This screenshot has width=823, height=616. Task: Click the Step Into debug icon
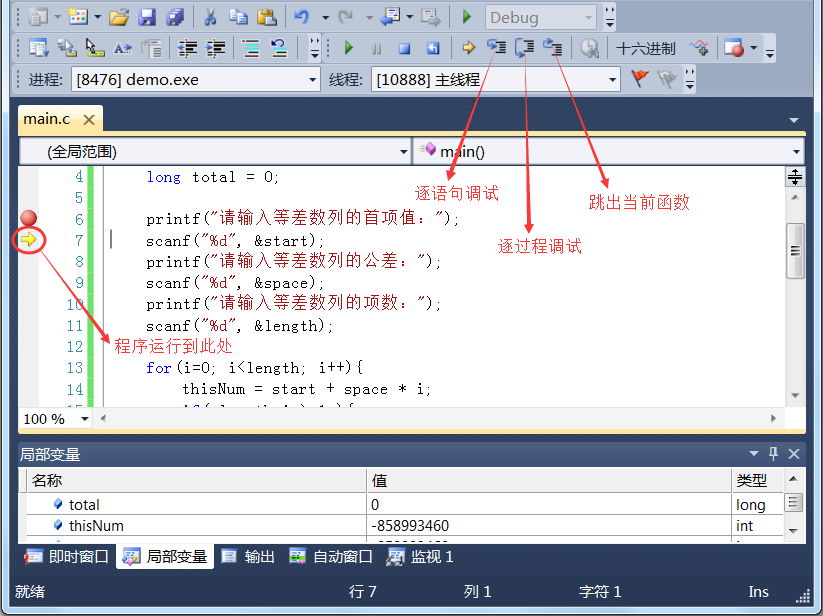coord(497,48)
